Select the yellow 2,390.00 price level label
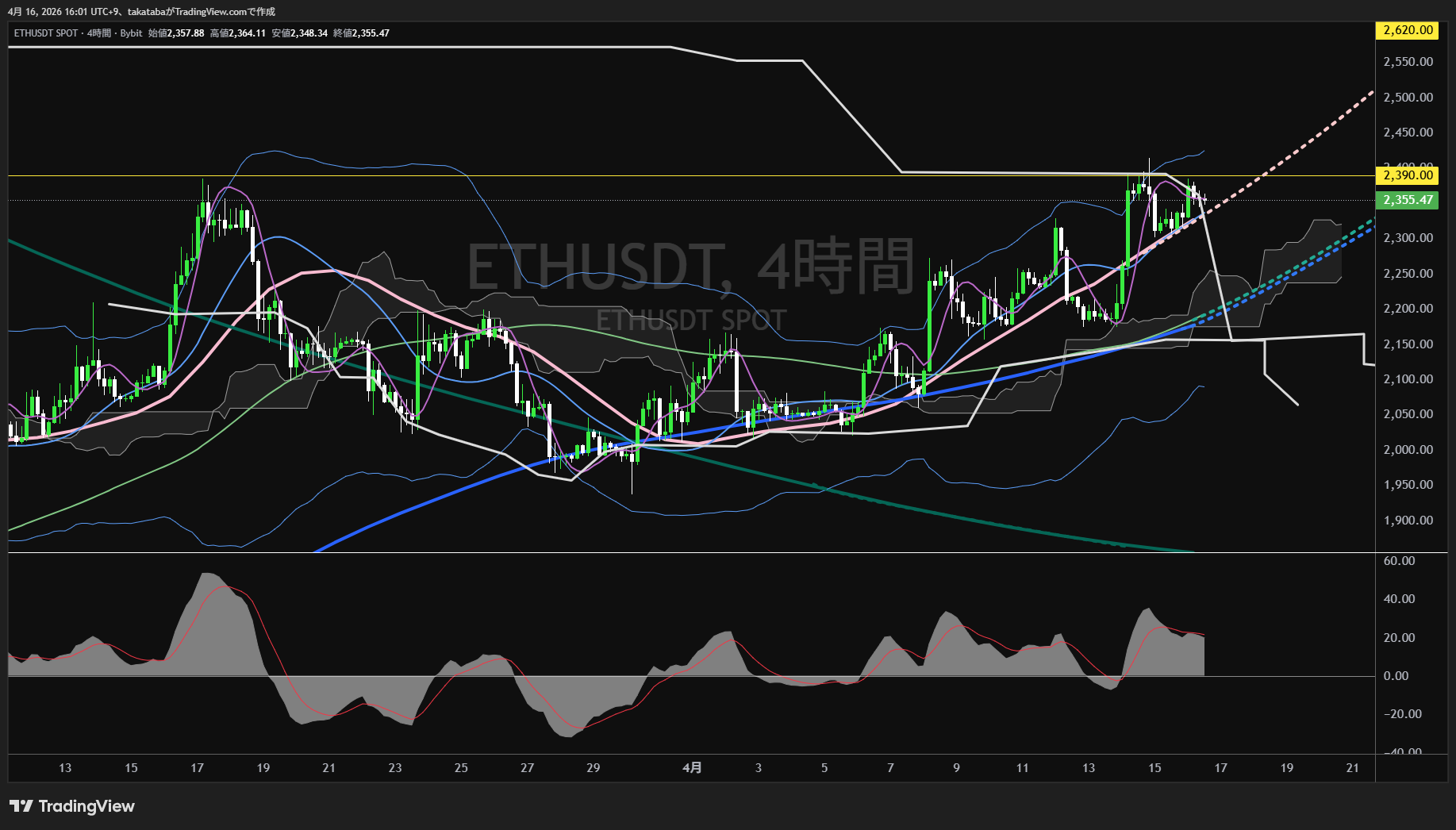Viewport: 1456px width, 830px height. coord(1408,175)
